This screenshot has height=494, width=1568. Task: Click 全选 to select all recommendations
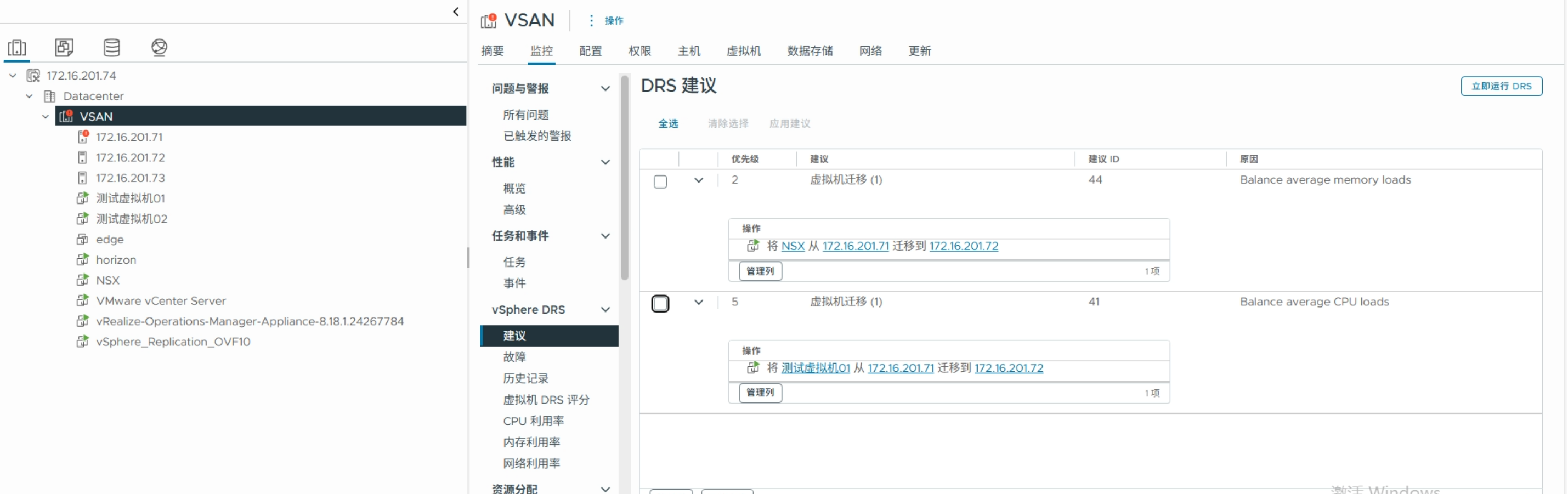click(669, 123)
